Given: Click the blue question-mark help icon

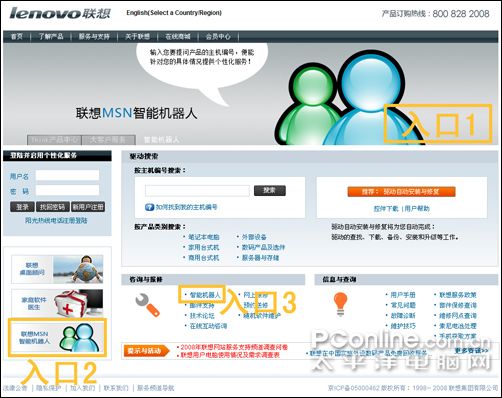Looking at the screenshot, I should coord(149,207).
